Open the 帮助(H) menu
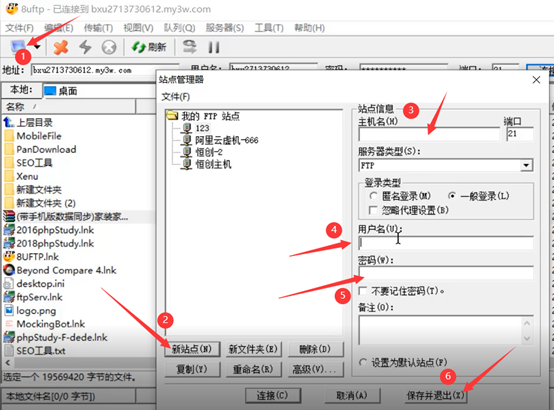Image resolution: width=554 pixels, height=410 pixels. [309, 28]
